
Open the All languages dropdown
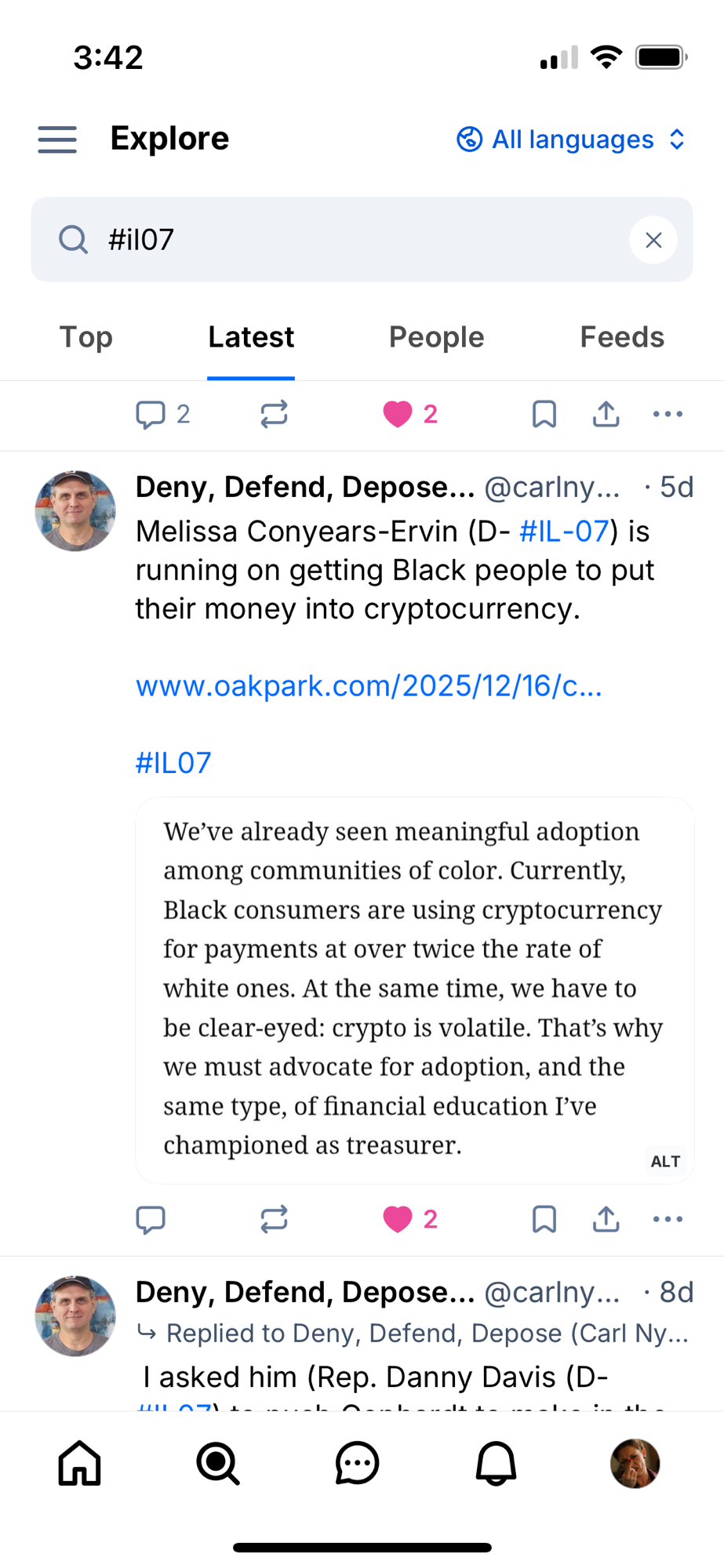(571, 140)
